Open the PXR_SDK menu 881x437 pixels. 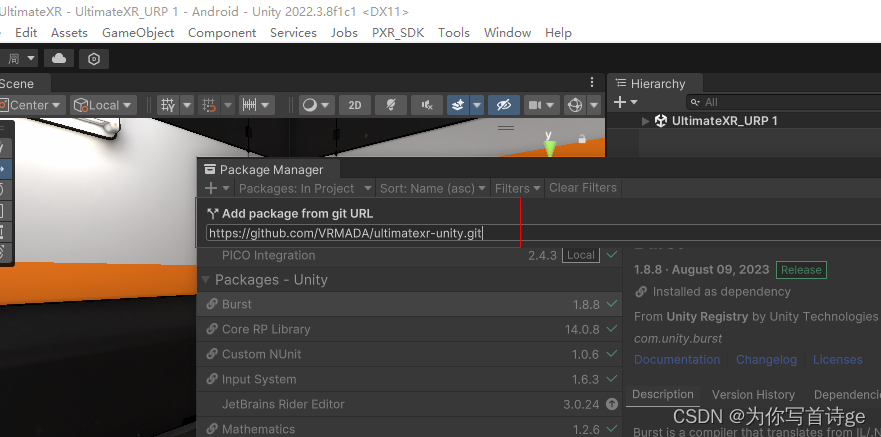398,33
